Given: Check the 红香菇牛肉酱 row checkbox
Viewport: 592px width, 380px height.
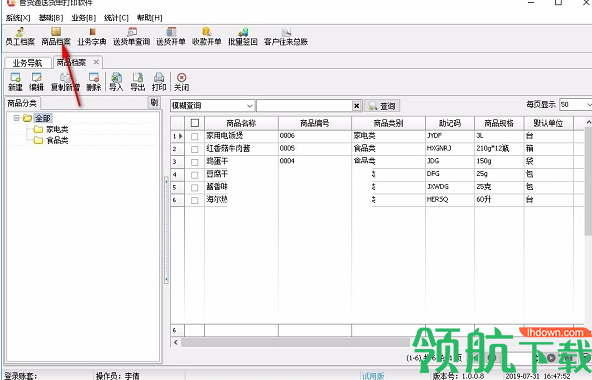Looking at the screenshot, I should pyautogui.click(x=194, y=149).
